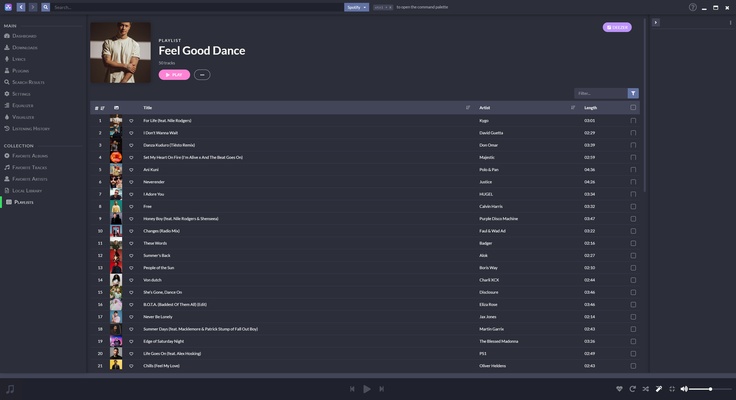Screen dimensions: 736x400
Task: Select checkbox for Neverender track
Action: click(x=633, y=182)
